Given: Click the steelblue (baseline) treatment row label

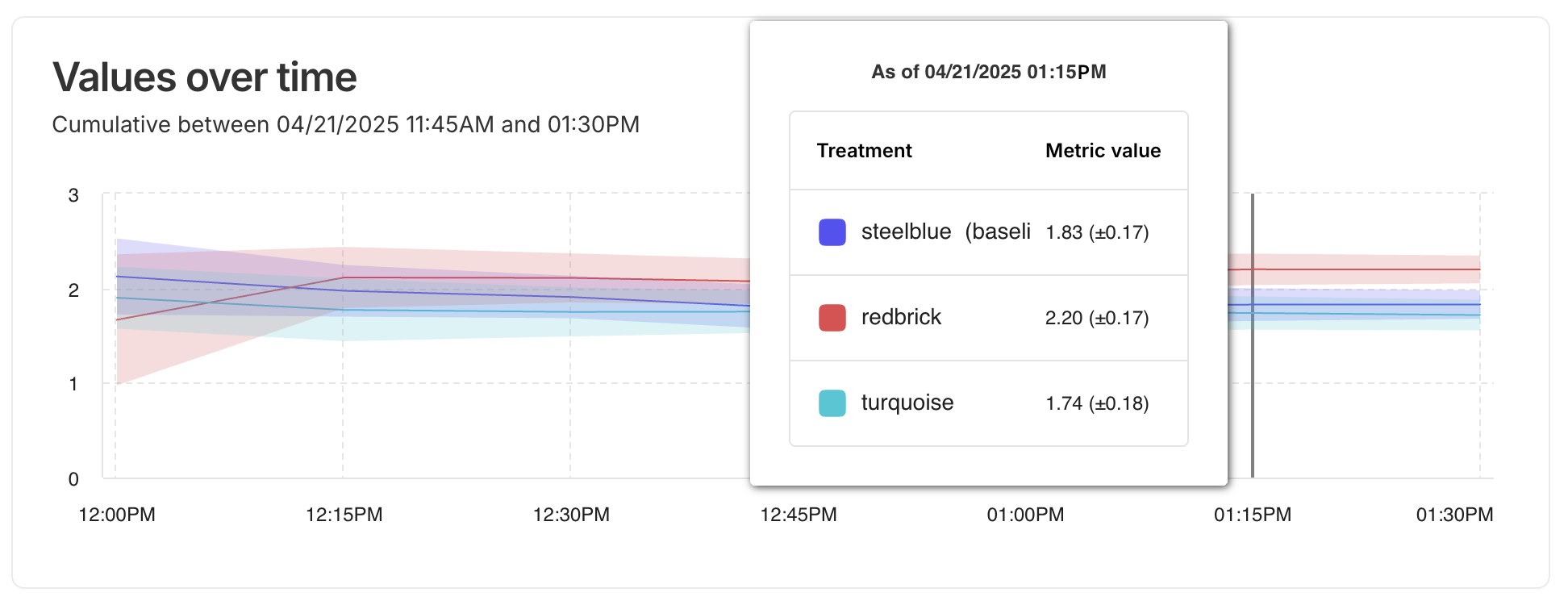Looking at the screenshot, I should tap(945, 232).
